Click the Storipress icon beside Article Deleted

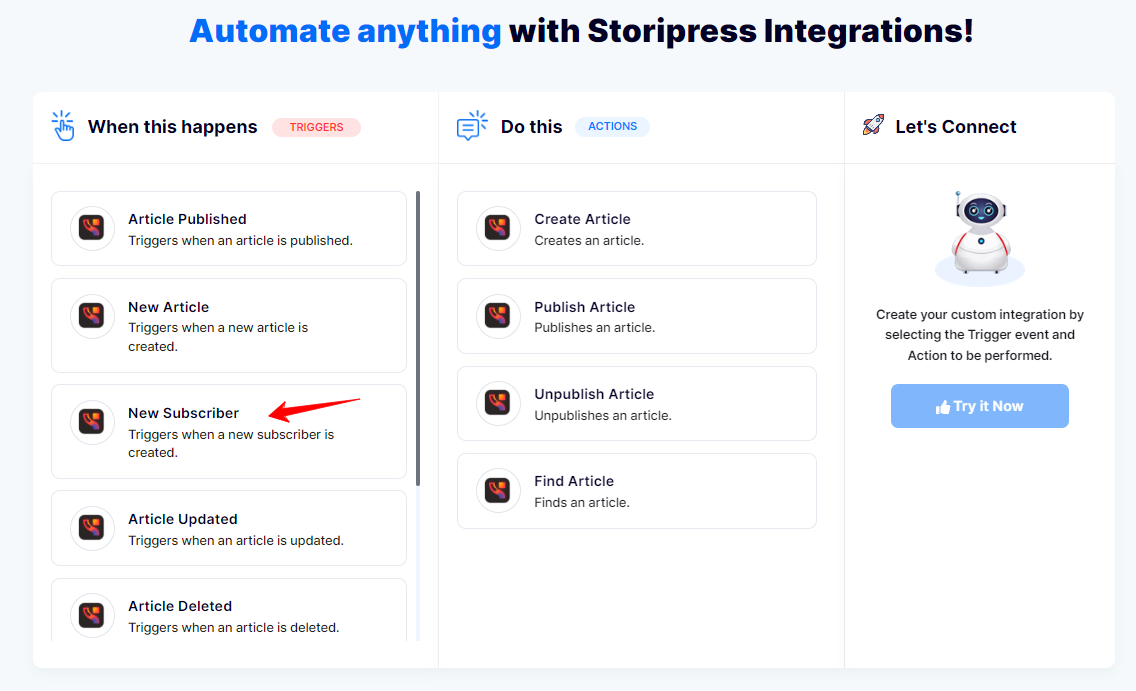[93, 616]
